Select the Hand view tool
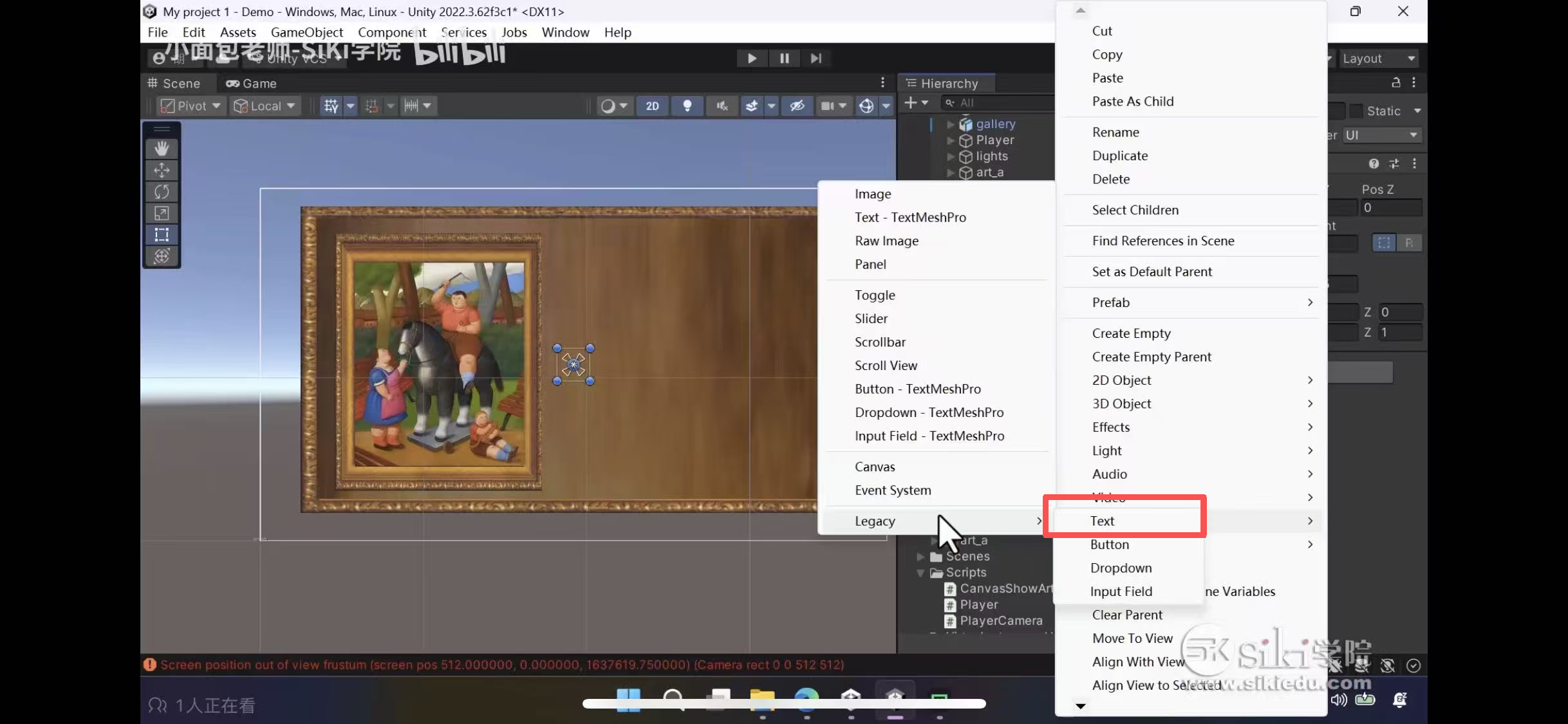The image size is (1568, 724). tap(162, 149)
